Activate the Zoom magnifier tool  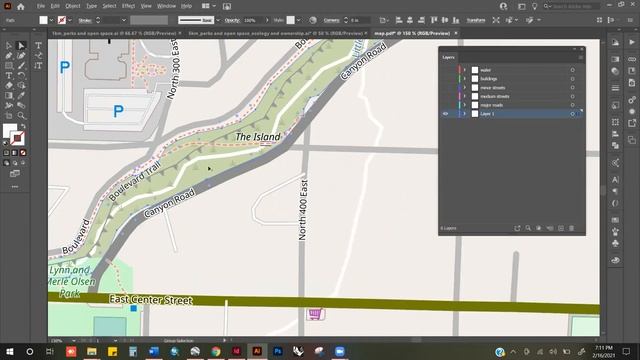point(21,116)
